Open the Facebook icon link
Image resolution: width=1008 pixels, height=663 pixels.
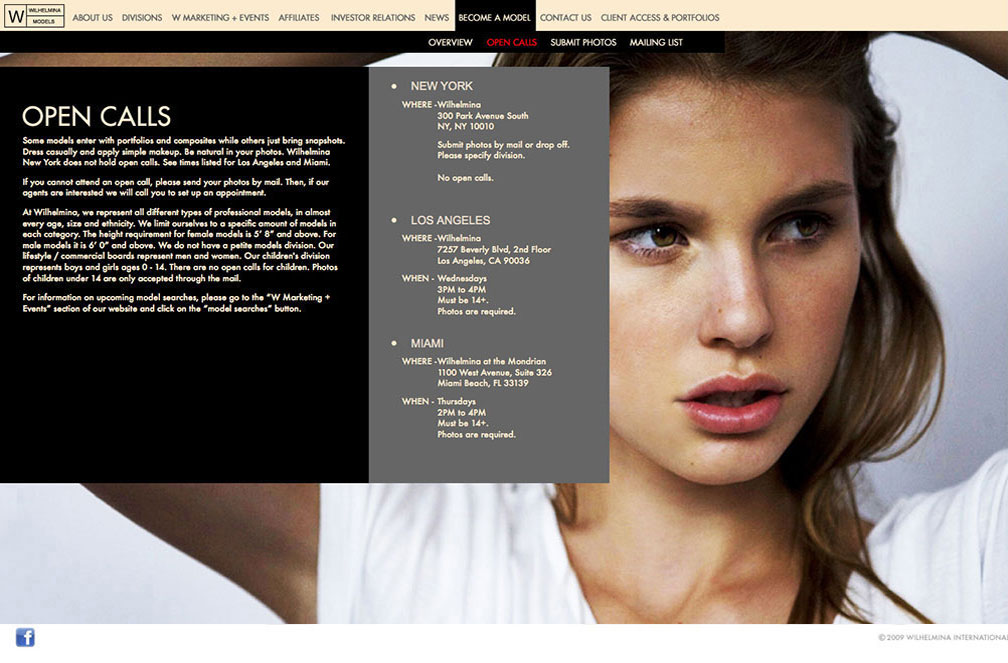[25, 637]
